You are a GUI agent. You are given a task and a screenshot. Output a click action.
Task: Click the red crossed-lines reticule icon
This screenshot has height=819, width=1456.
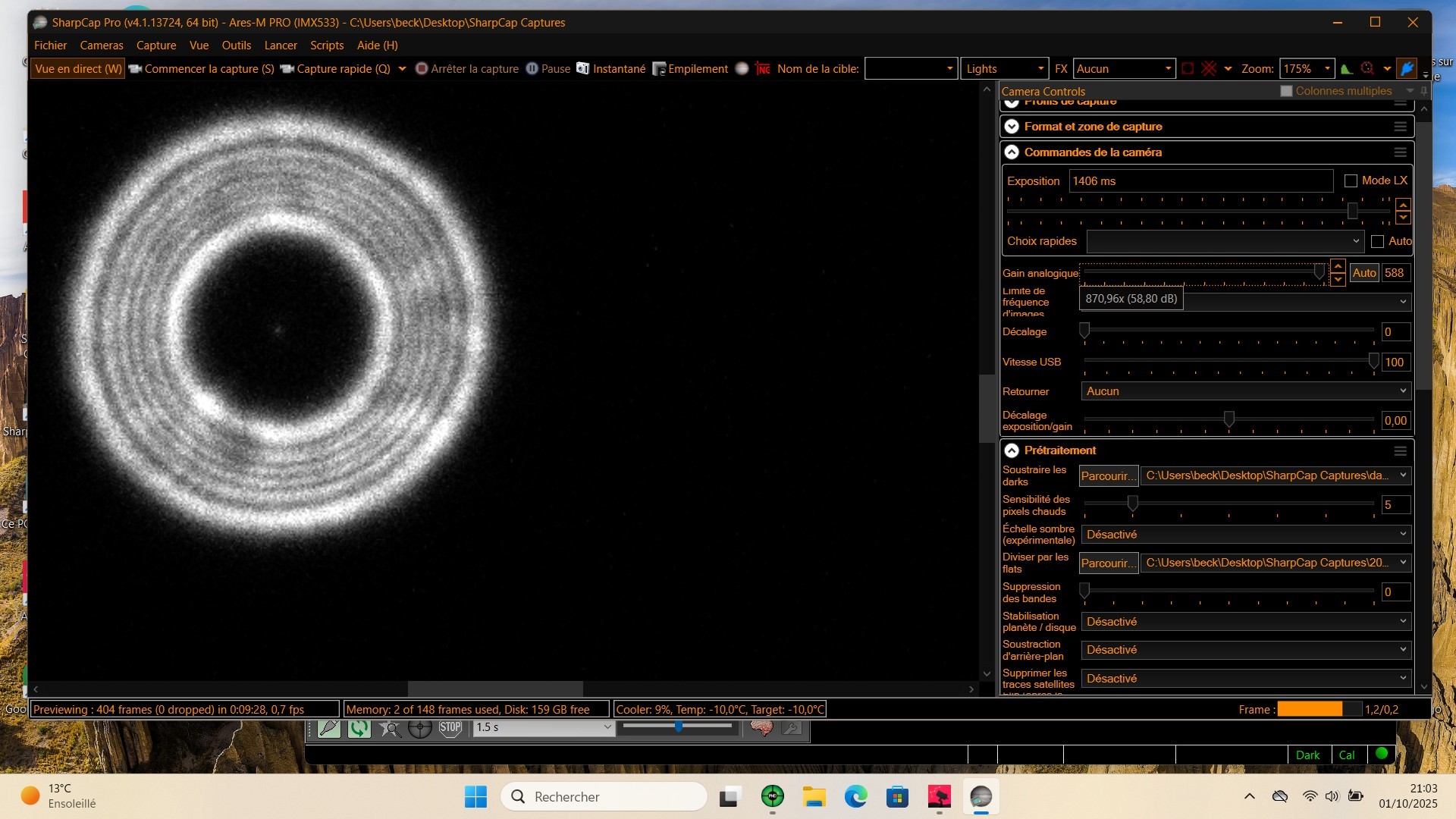click(1209, 68)
